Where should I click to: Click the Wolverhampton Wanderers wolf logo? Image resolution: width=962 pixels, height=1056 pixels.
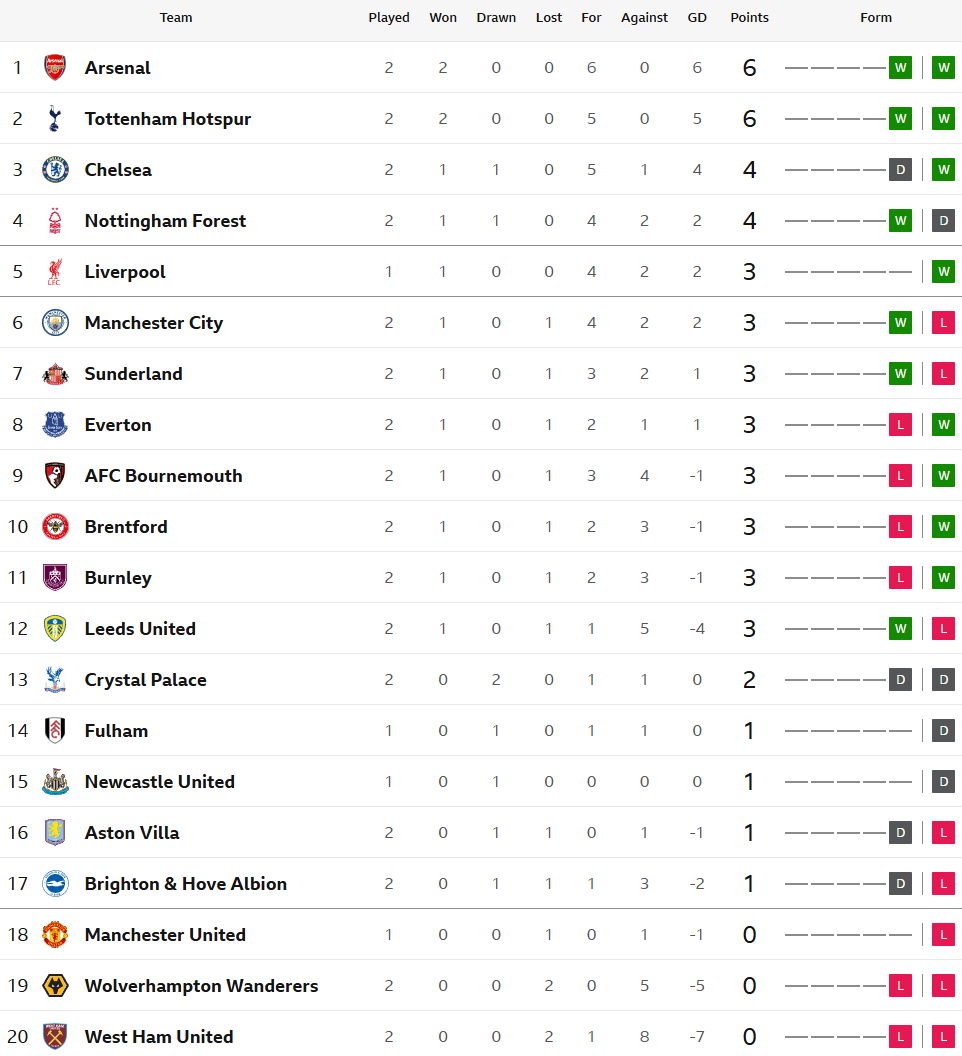tap(55, 986)
